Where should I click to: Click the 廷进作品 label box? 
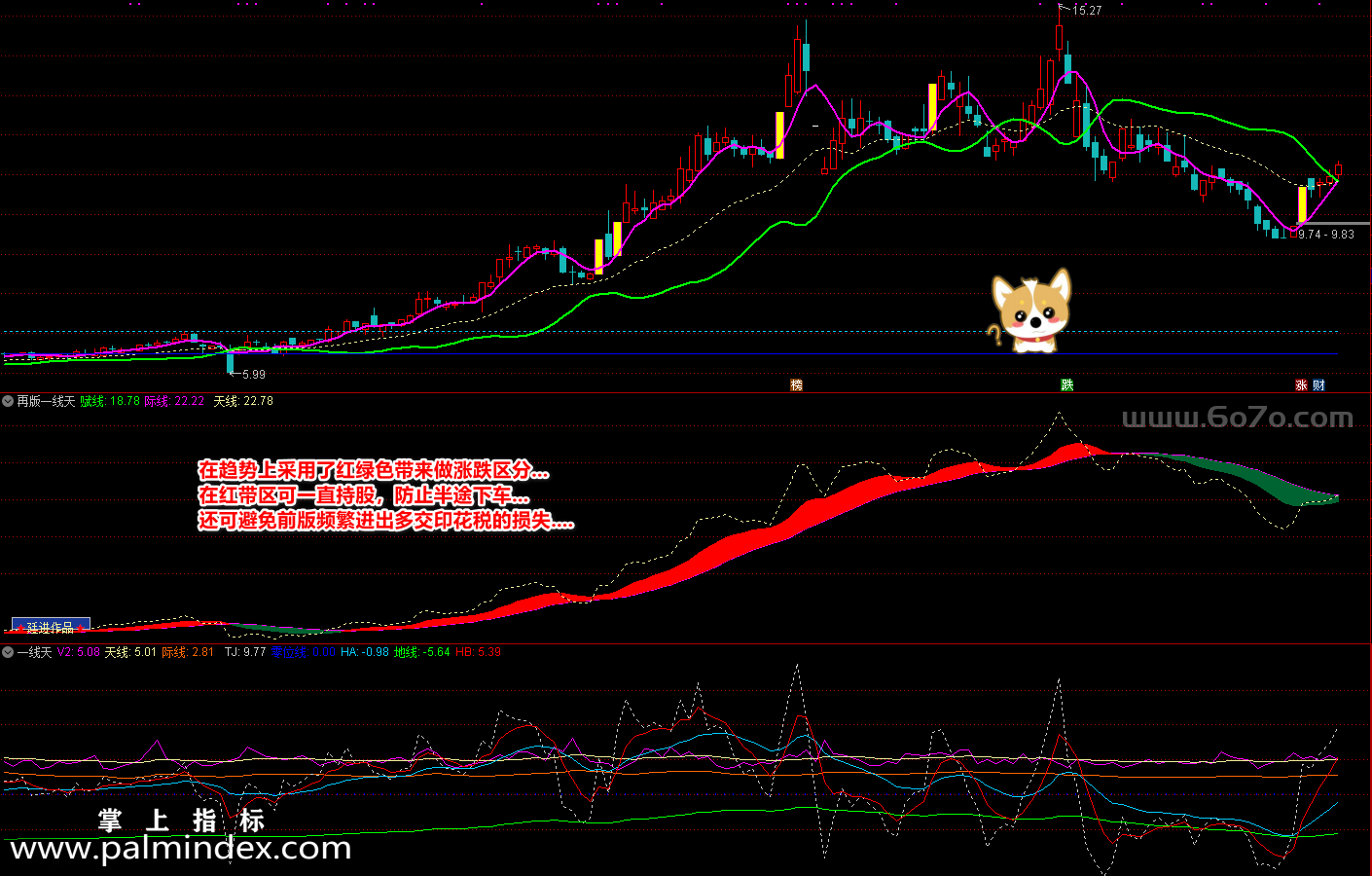click(51, 626)
